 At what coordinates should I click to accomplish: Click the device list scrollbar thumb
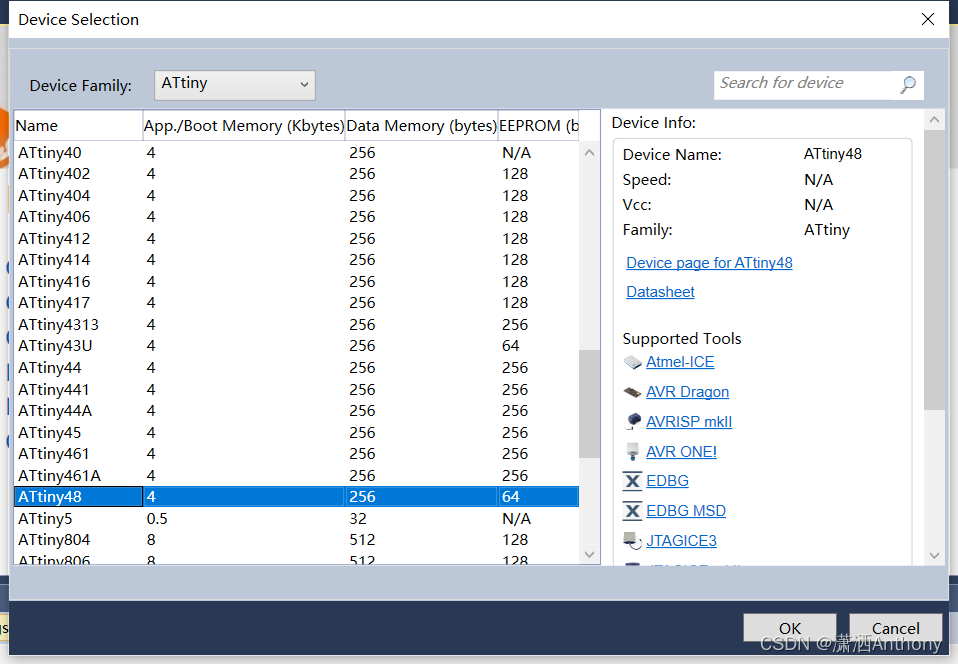click(x=589, y=404)
